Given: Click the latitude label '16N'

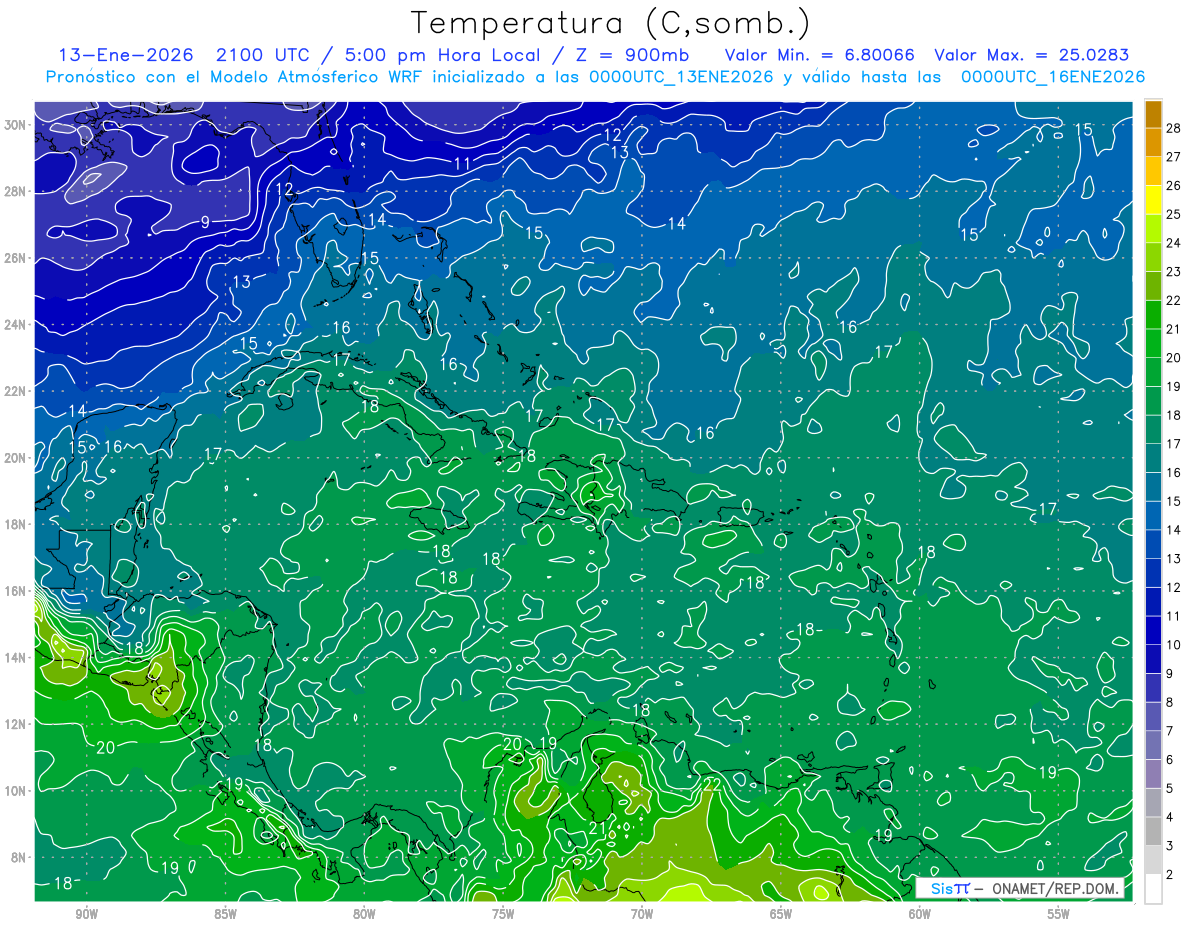Looking at the screenshot, I should [15, 591].
